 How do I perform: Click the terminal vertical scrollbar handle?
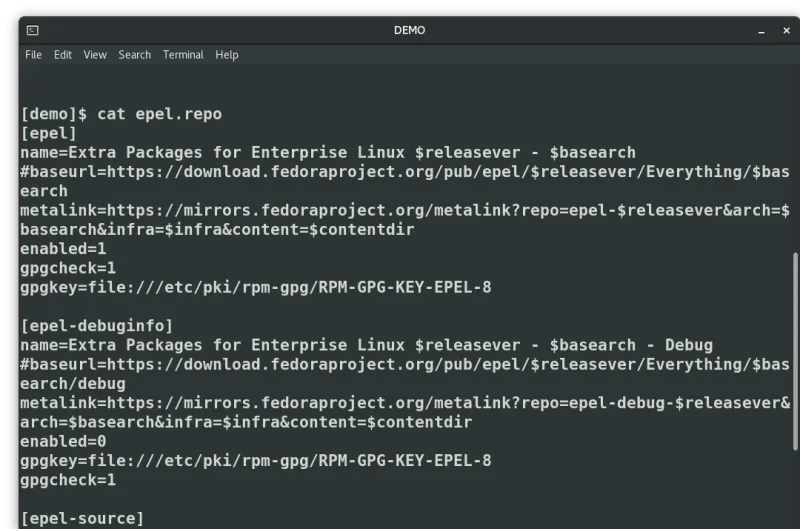point(795,351)
